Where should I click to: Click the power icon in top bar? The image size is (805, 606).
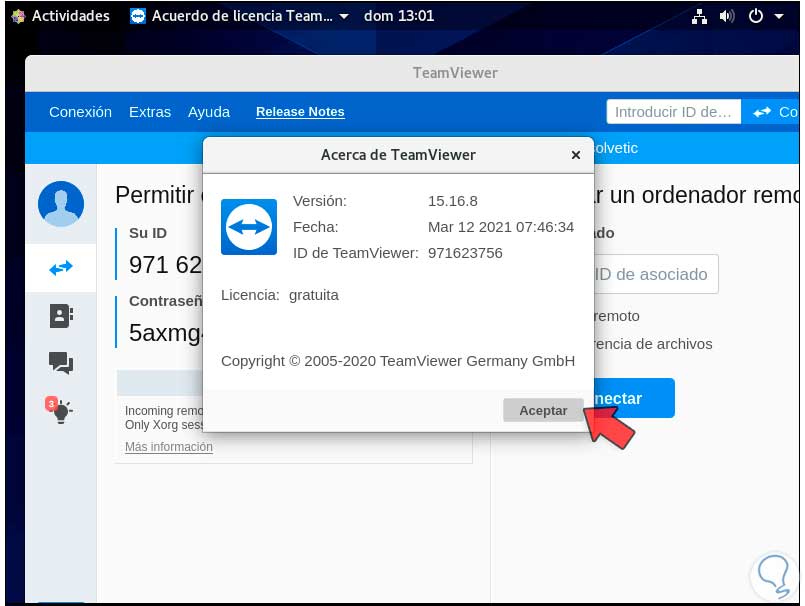coord(755,16)
